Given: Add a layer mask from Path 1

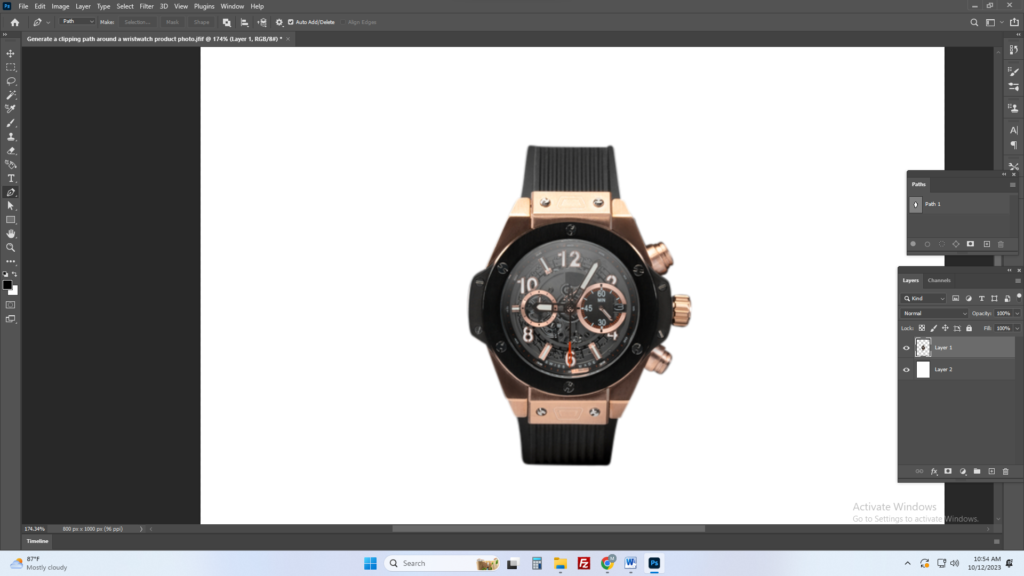Looking at the screenshot, I should point(970,244).
